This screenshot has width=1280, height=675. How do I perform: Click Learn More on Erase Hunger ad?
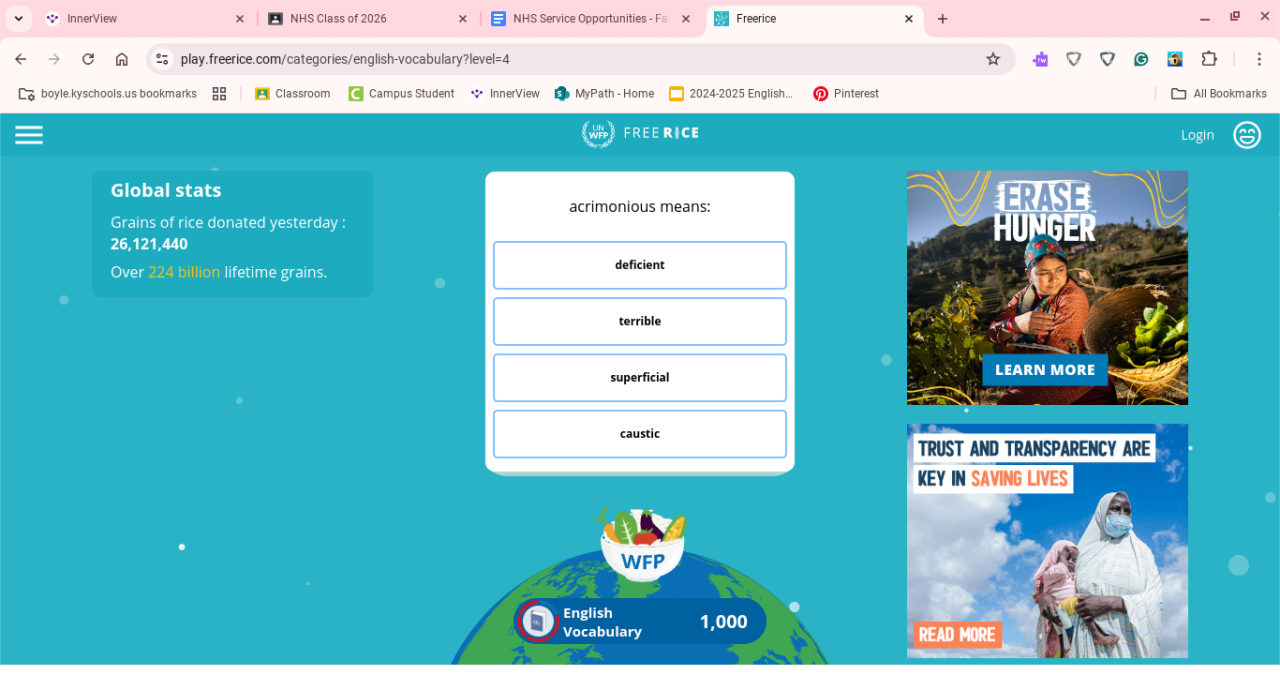click(1045, 369)
